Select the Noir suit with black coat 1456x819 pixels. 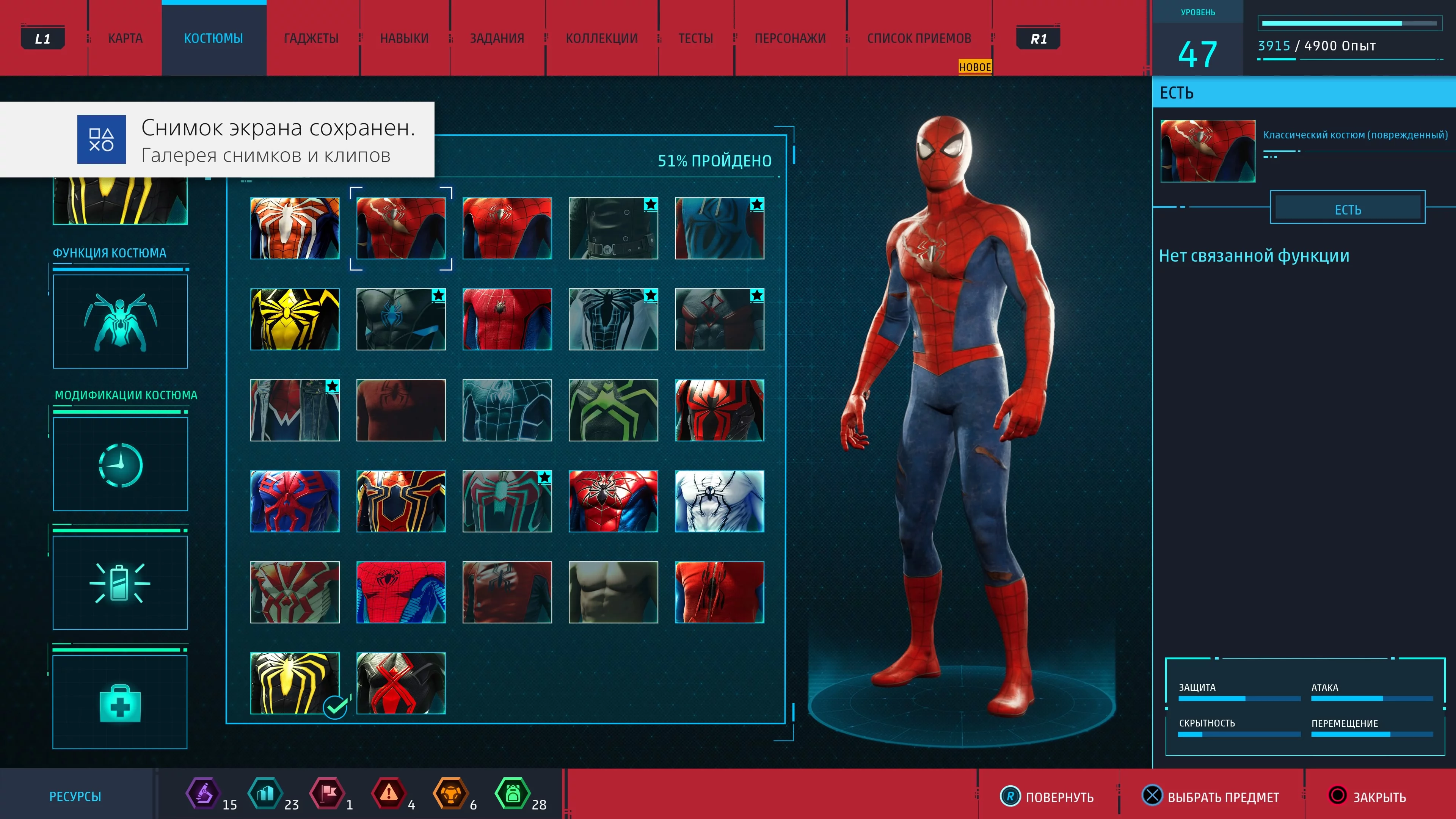tap(613, 228)
